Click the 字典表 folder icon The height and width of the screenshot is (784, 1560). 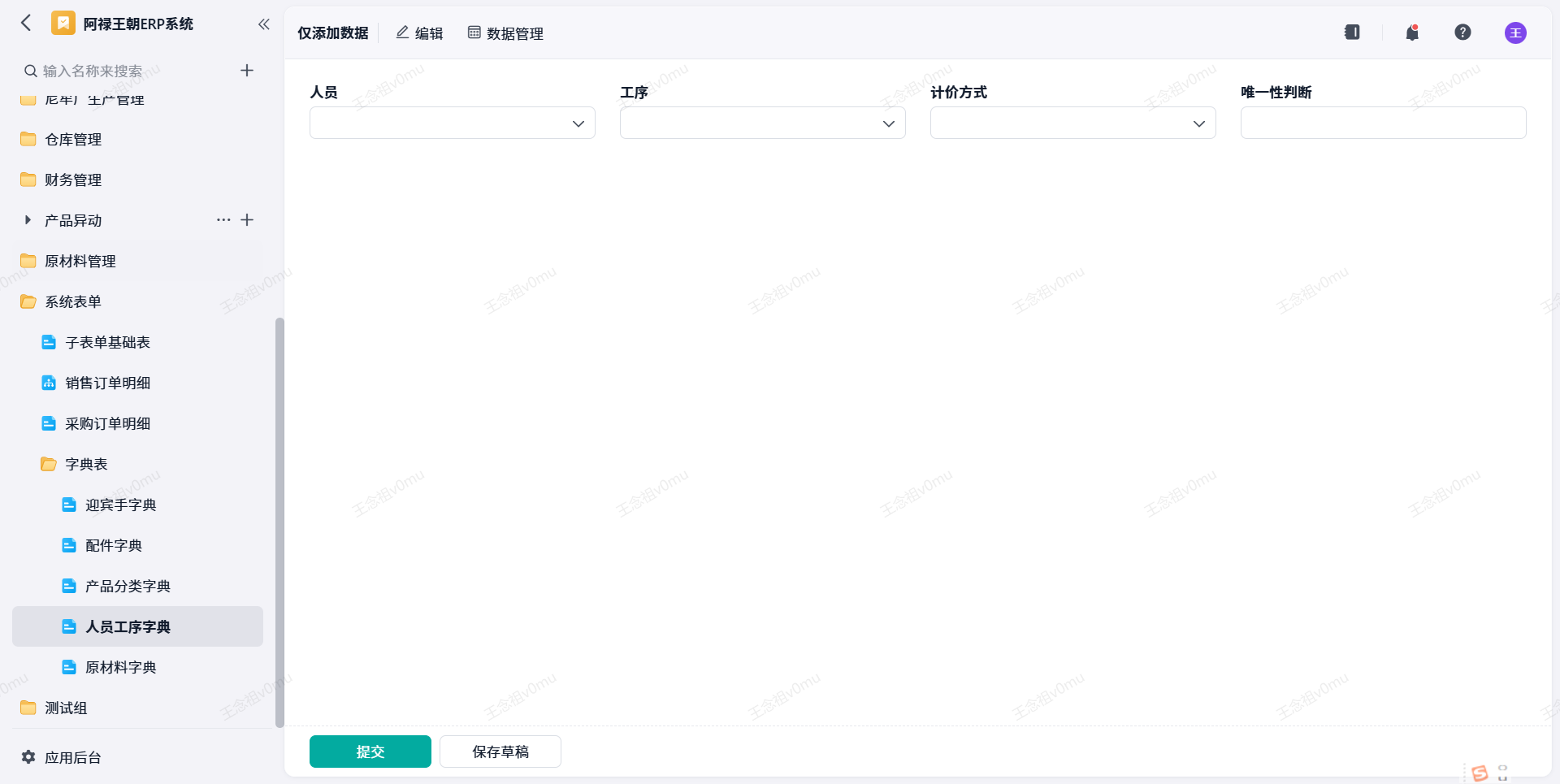tap(49, 464)
